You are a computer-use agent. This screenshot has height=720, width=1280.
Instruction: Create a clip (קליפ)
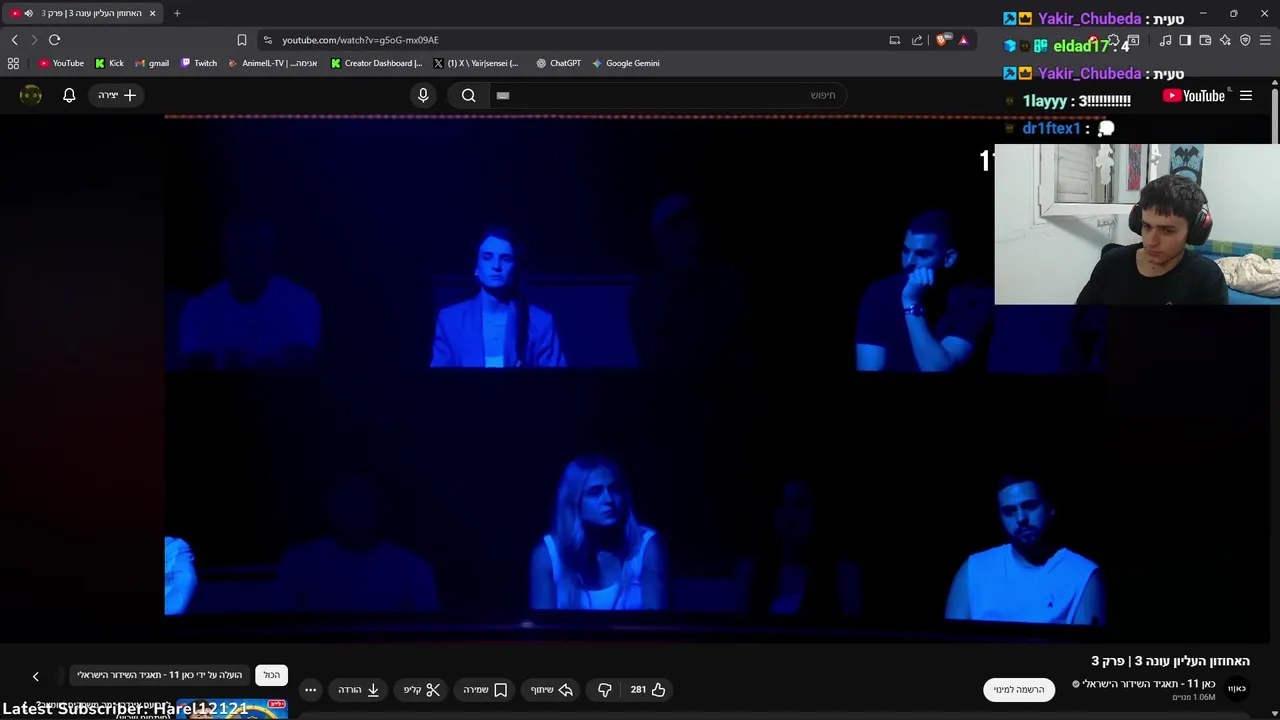(422, 690)
